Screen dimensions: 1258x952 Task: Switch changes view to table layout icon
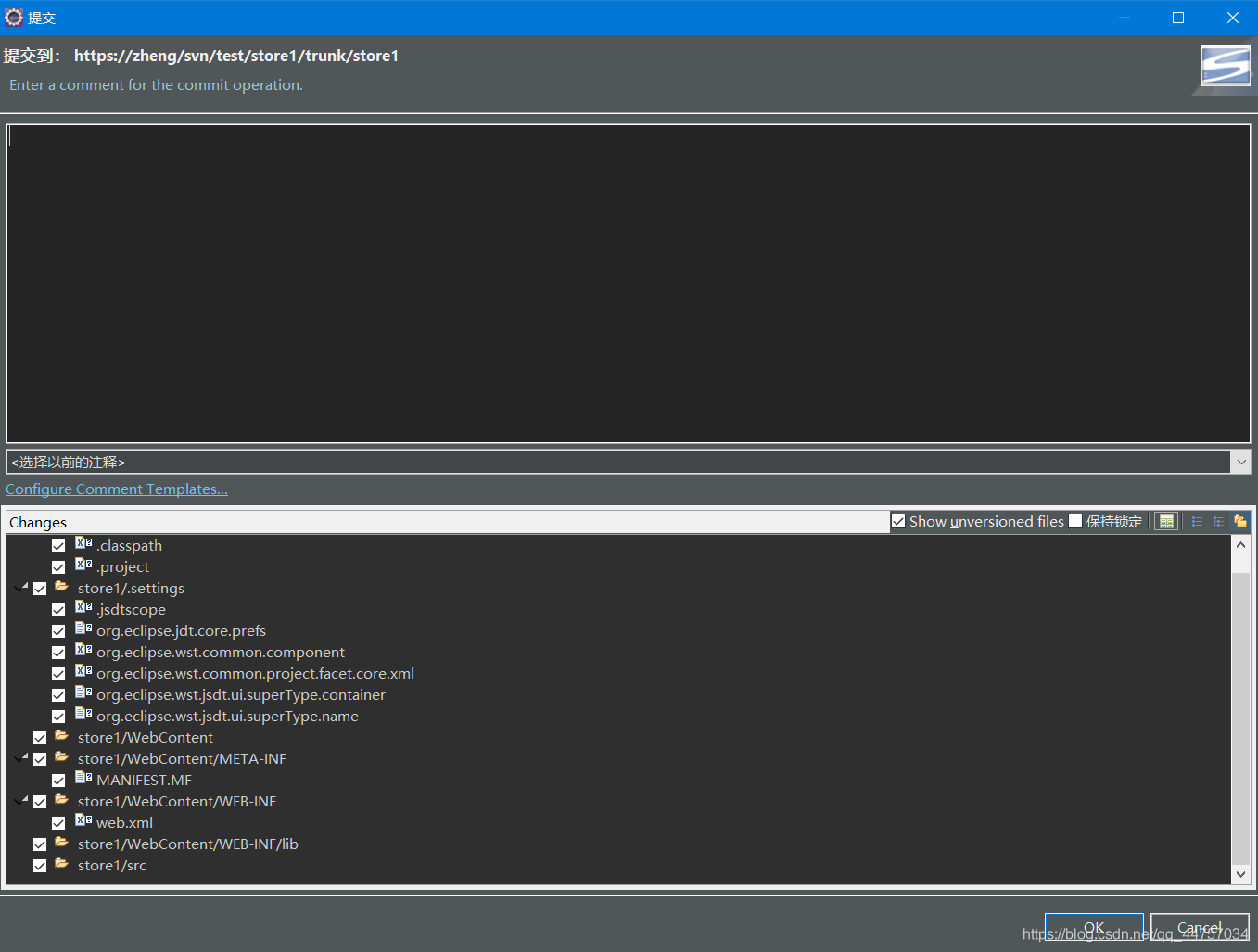tap(1166, 522)
